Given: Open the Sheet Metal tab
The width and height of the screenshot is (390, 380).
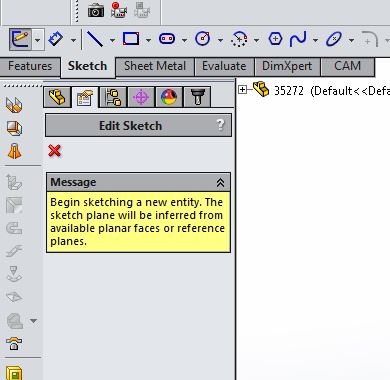Looking at the screenshot, I should [x=155, y=66].
